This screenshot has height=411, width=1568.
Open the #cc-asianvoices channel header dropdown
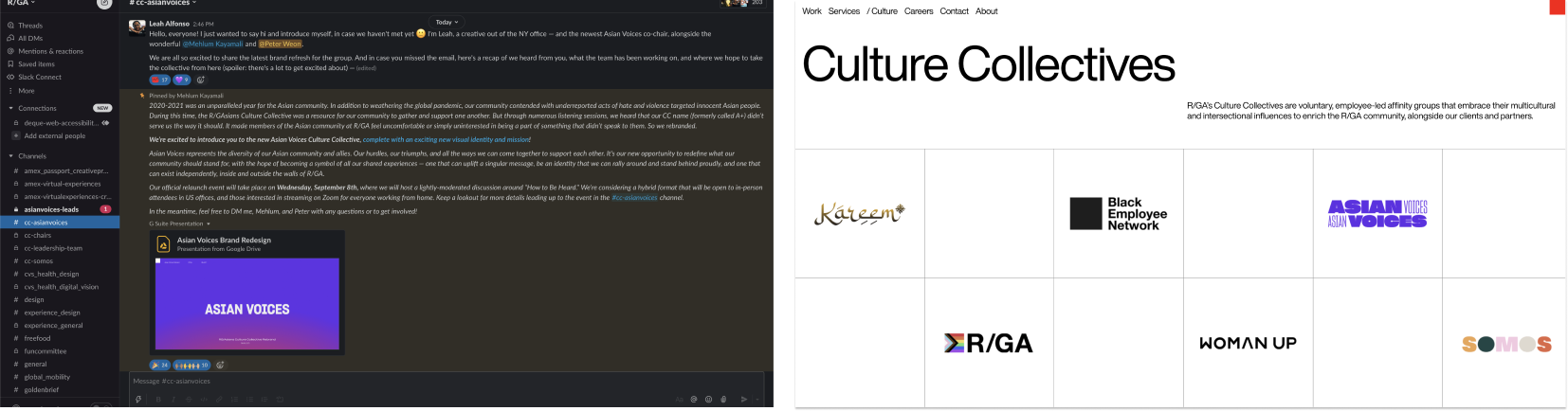click(162, 3)
